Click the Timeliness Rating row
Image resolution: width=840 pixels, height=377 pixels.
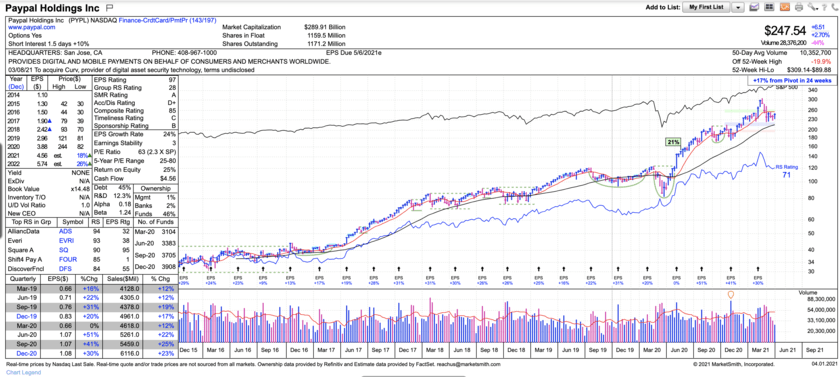point(136,118)
